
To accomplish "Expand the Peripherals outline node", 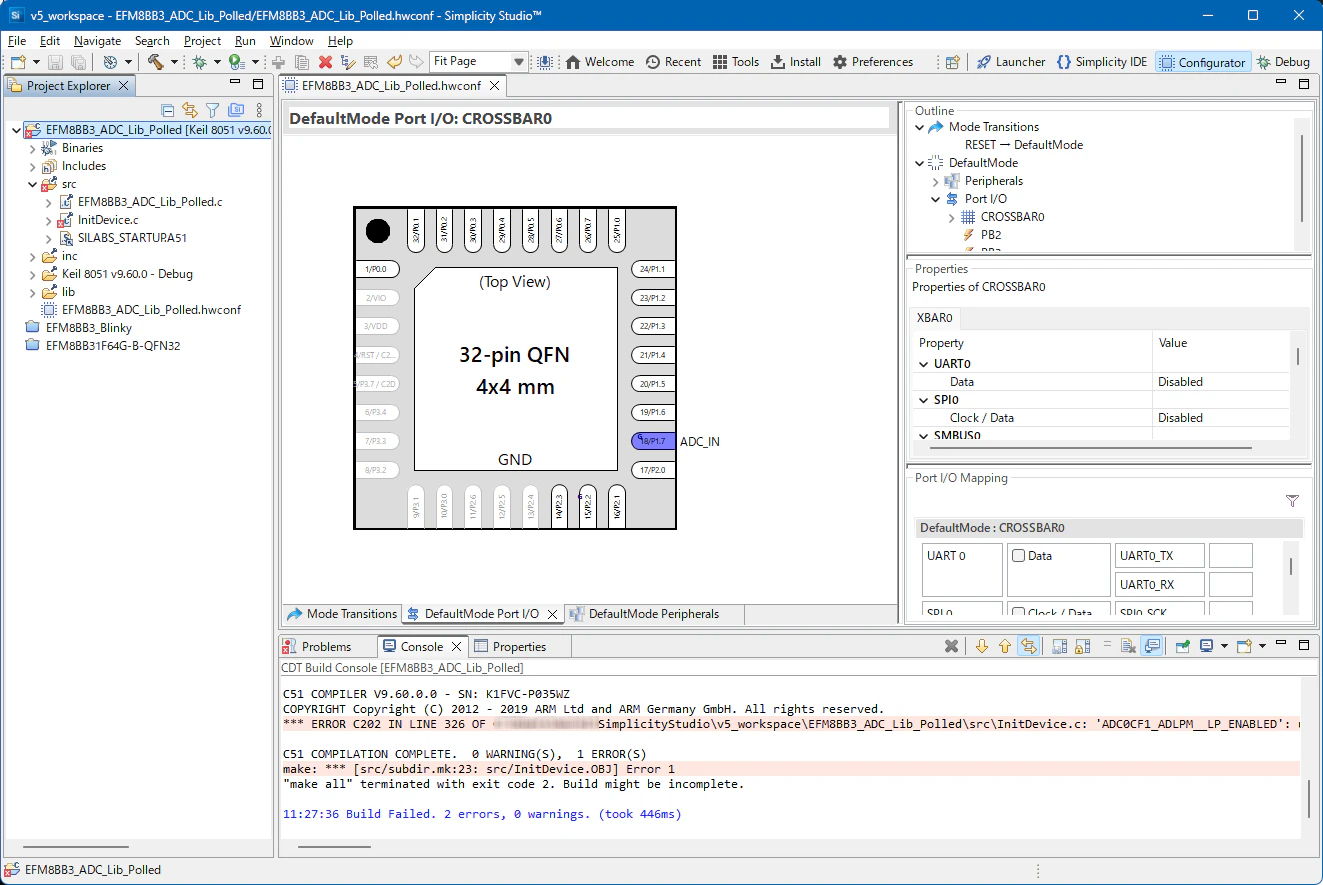I will (935, 181).
